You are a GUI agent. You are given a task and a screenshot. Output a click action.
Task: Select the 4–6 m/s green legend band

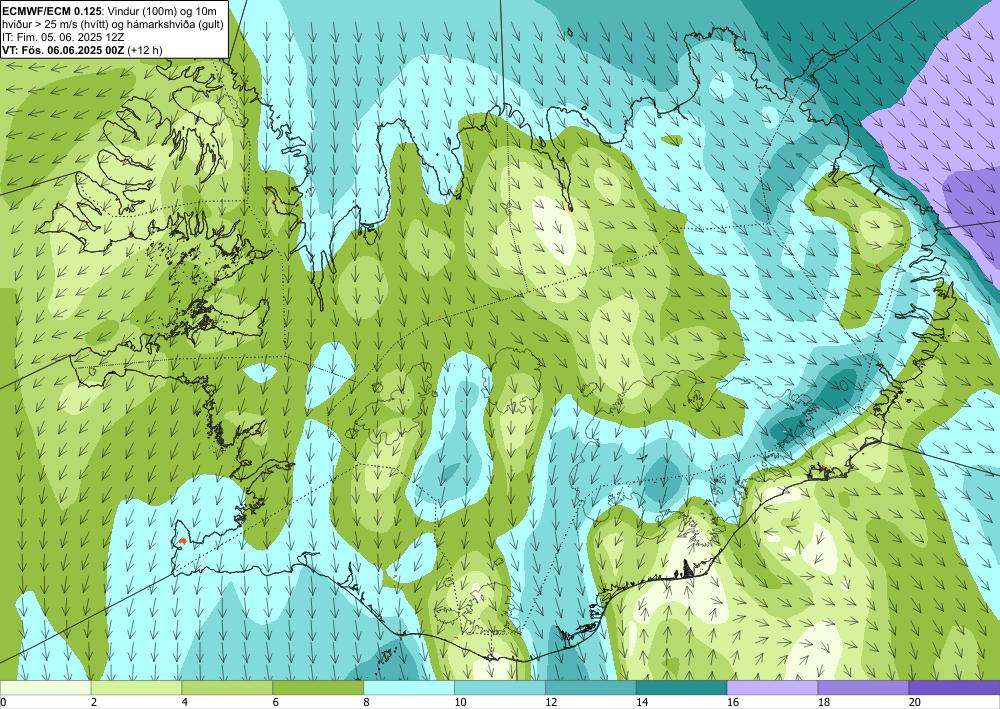pos(227,687)
